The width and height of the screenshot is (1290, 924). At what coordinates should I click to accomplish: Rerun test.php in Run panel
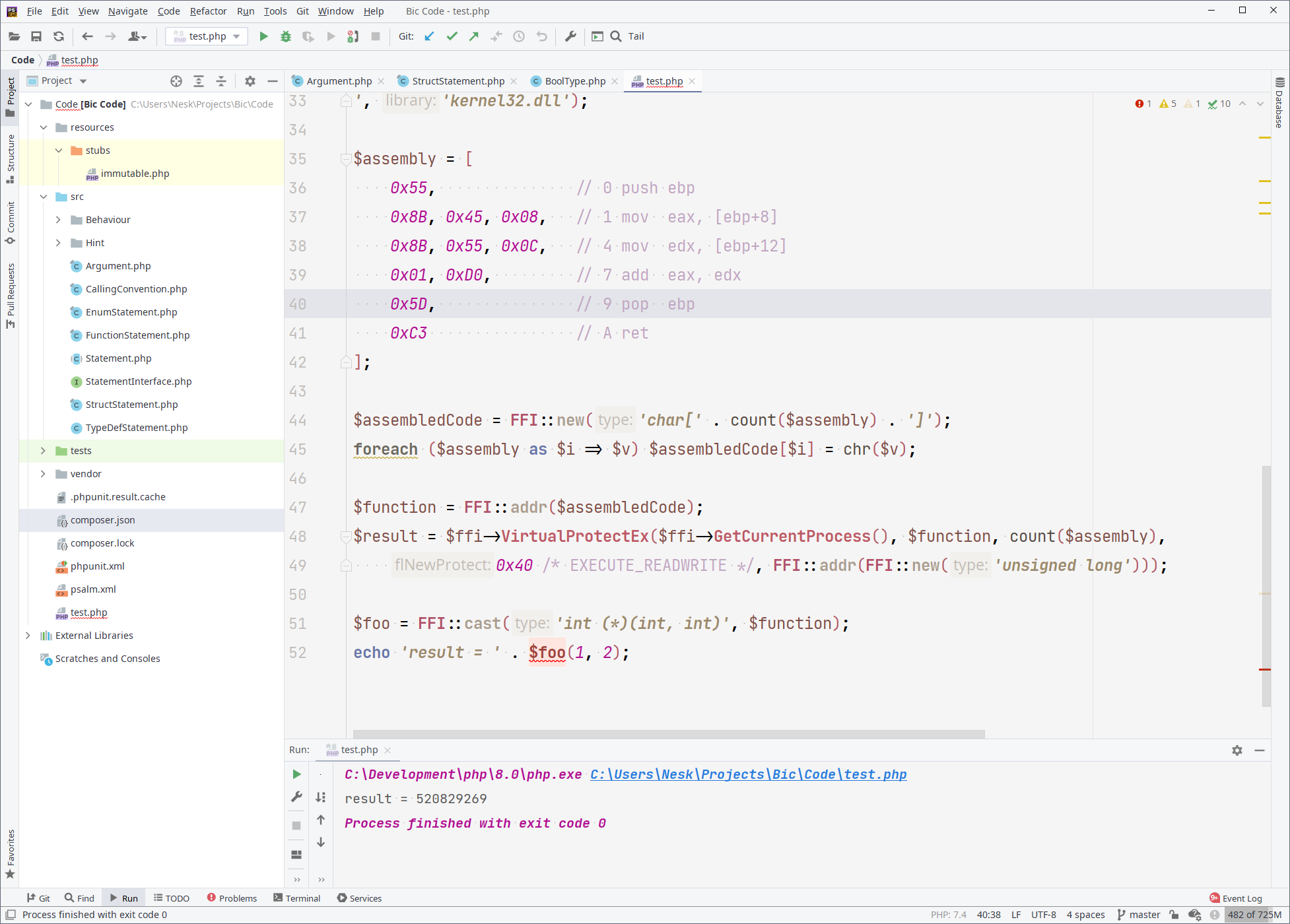[296, 774]
